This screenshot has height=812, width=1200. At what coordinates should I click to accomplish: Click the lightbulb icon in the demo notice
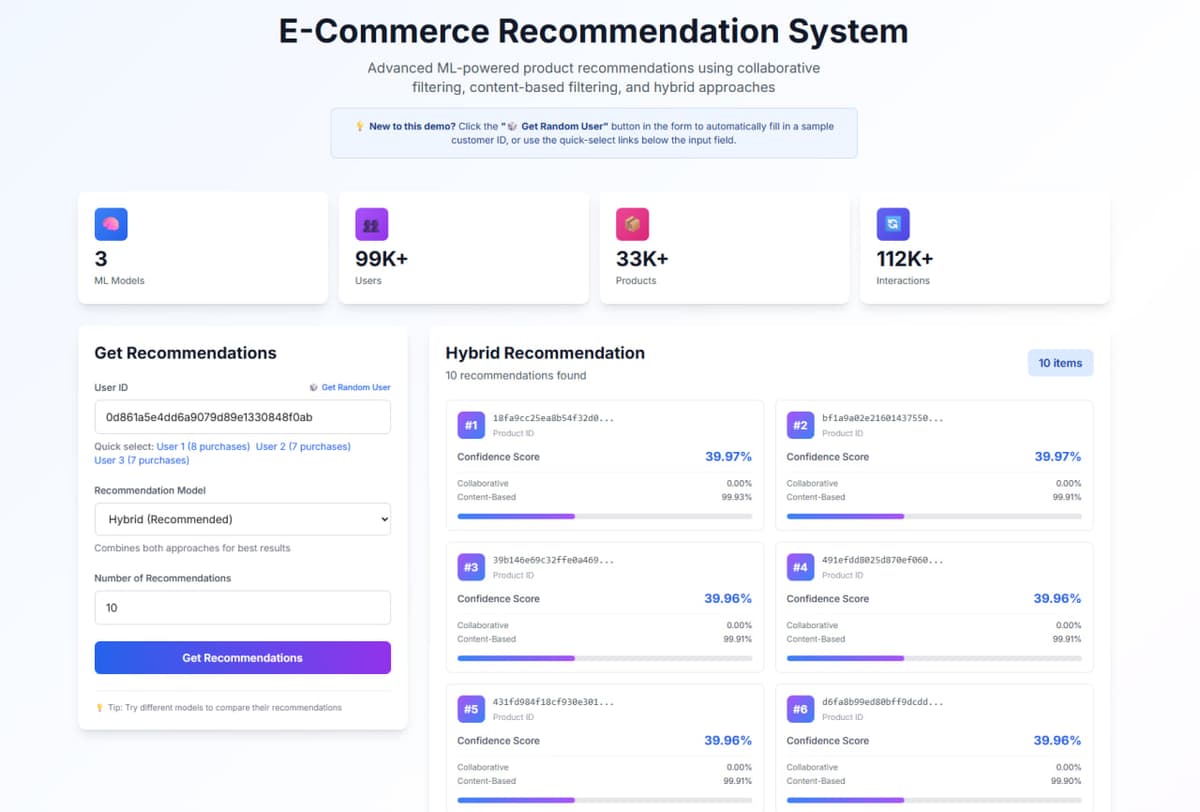[360, 127]
